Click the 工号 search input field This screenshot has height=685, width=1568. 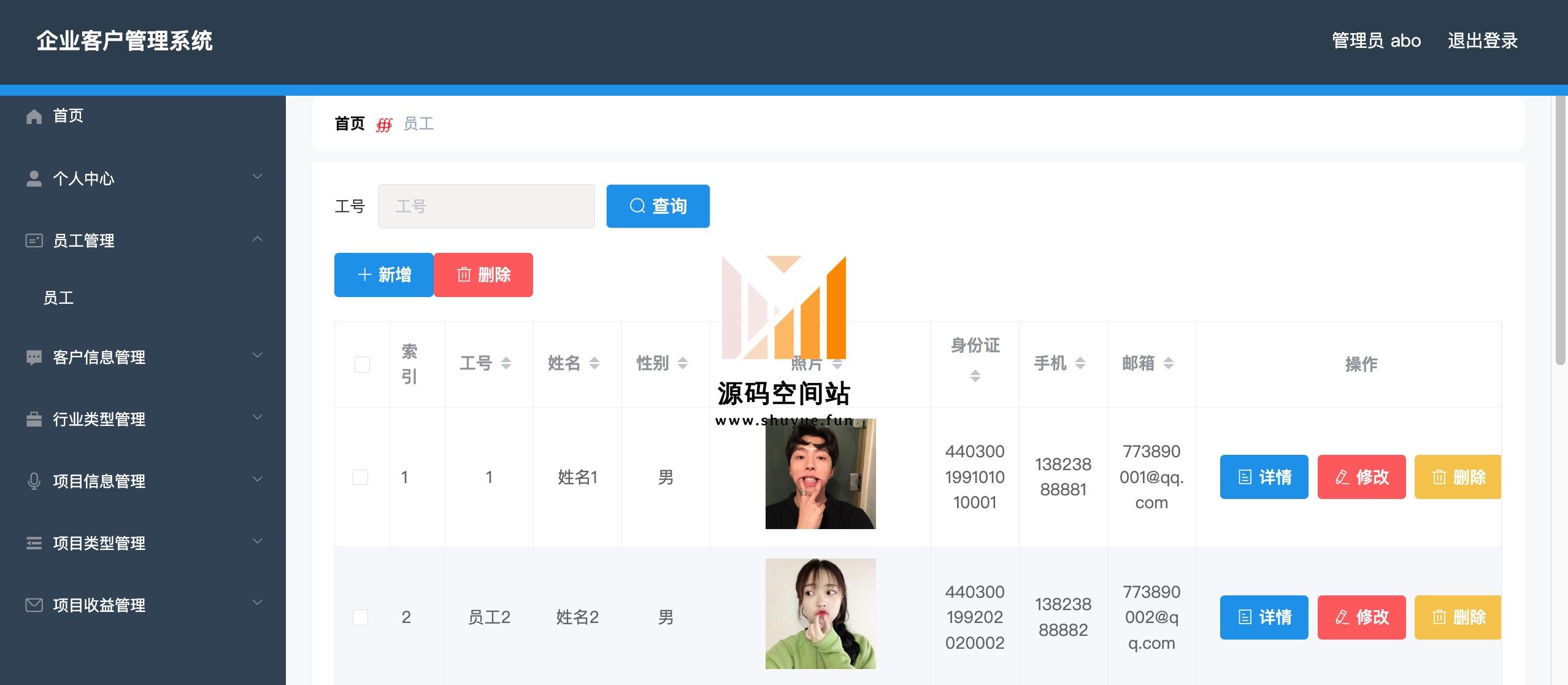pyautogui.click(x=486, y=206)
